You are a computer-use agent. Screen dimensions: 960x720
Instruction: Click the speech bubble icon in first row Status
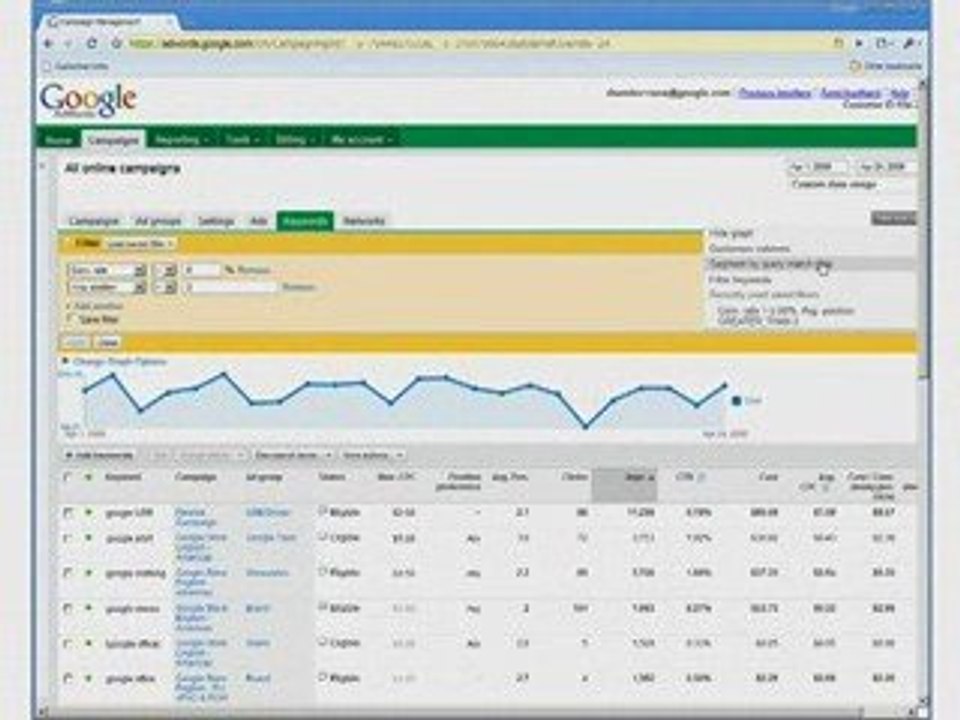323,511
